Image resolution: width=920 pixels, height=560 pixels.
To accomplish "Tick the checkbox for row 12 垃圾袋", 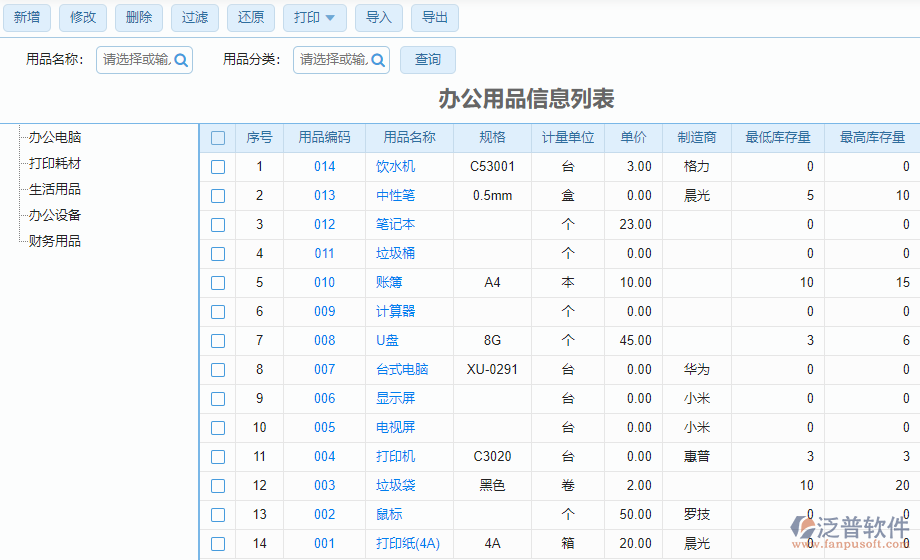I will (x=218, y=486).
